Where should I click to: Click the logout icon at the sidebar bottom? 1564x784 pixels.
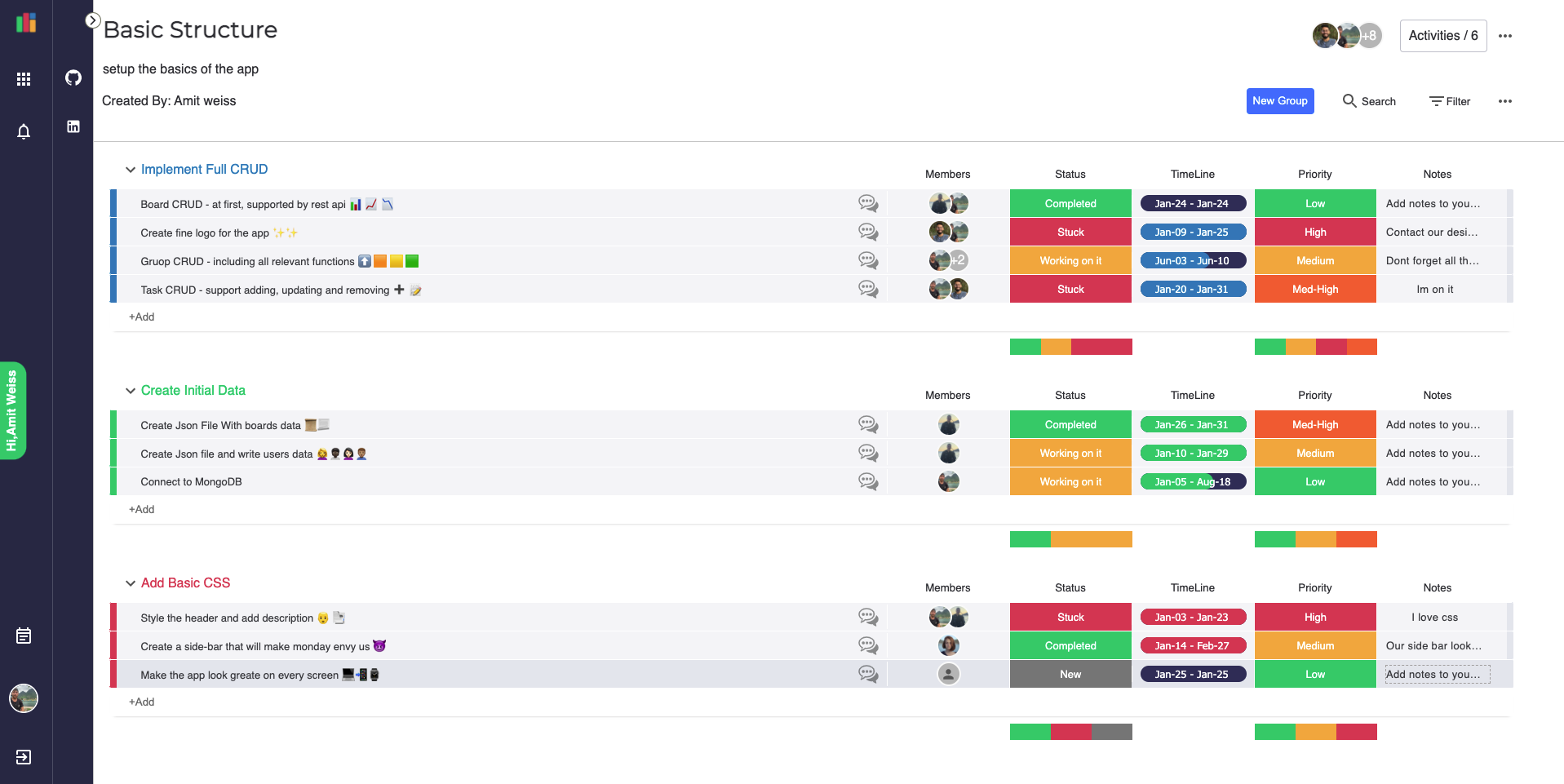[x=24, y=757]
